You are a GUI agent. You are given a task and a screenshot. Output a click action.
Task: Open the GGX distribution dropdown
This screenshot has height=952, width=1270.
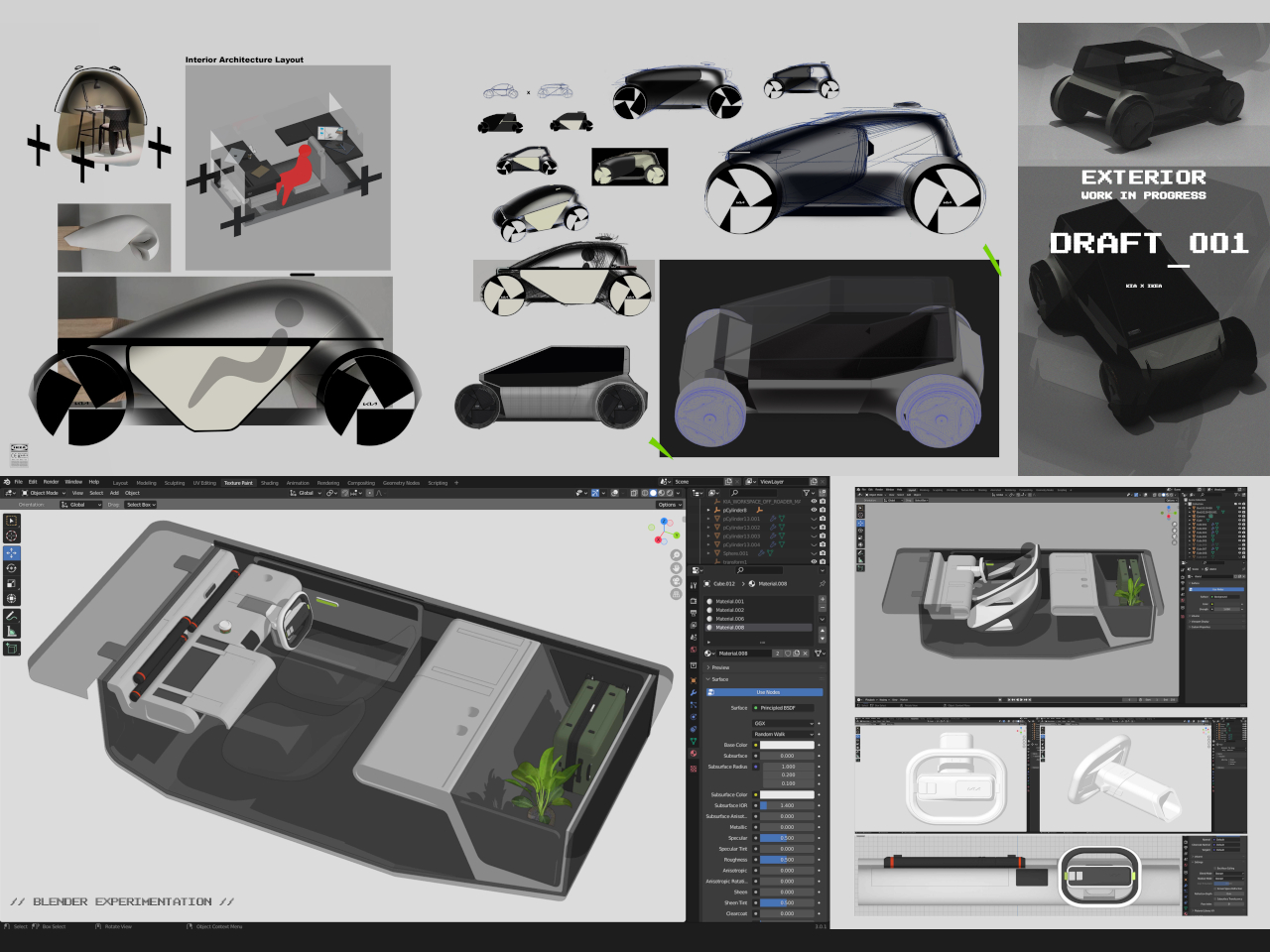coord(784,724)
